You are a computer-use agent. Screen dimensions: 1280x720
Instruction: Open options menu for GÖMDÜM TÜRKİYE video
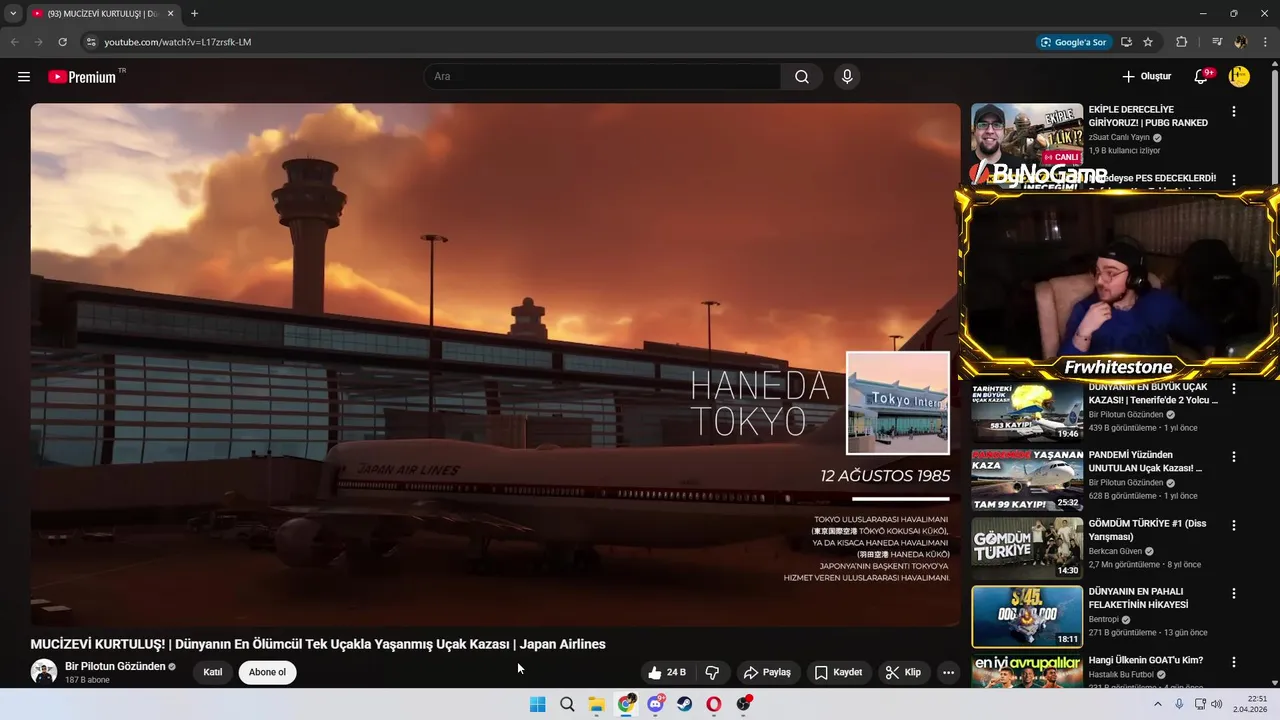click(x=1234, y=525)
